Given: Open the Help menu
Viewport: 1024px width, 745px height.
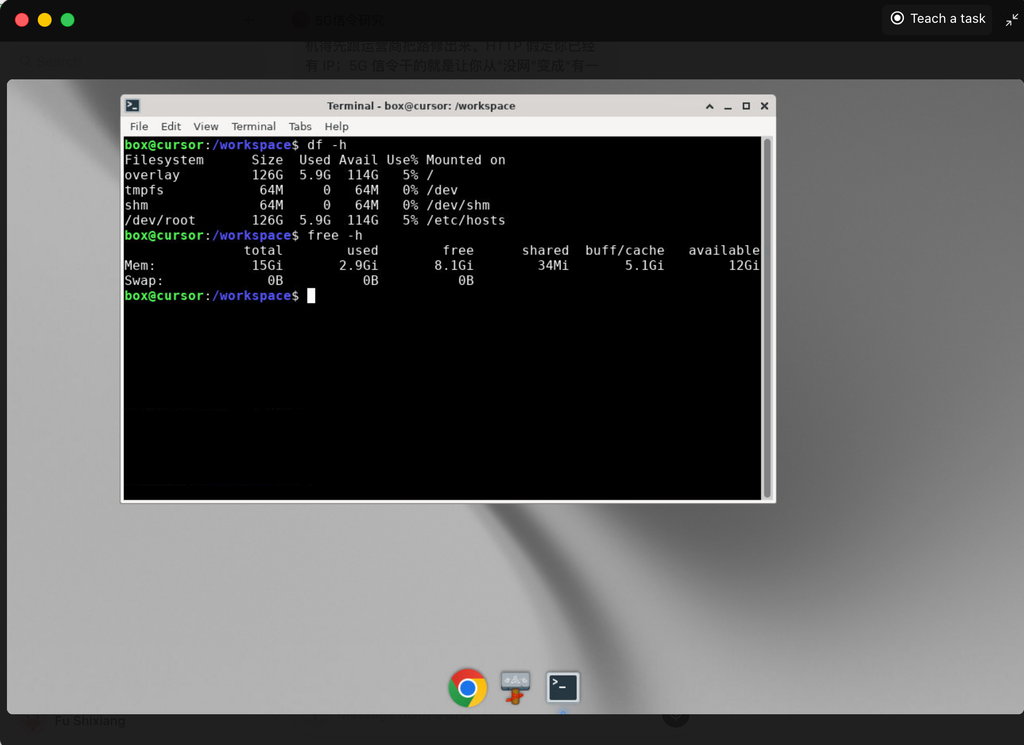Looking at the screenshot, I should (336, 126).
